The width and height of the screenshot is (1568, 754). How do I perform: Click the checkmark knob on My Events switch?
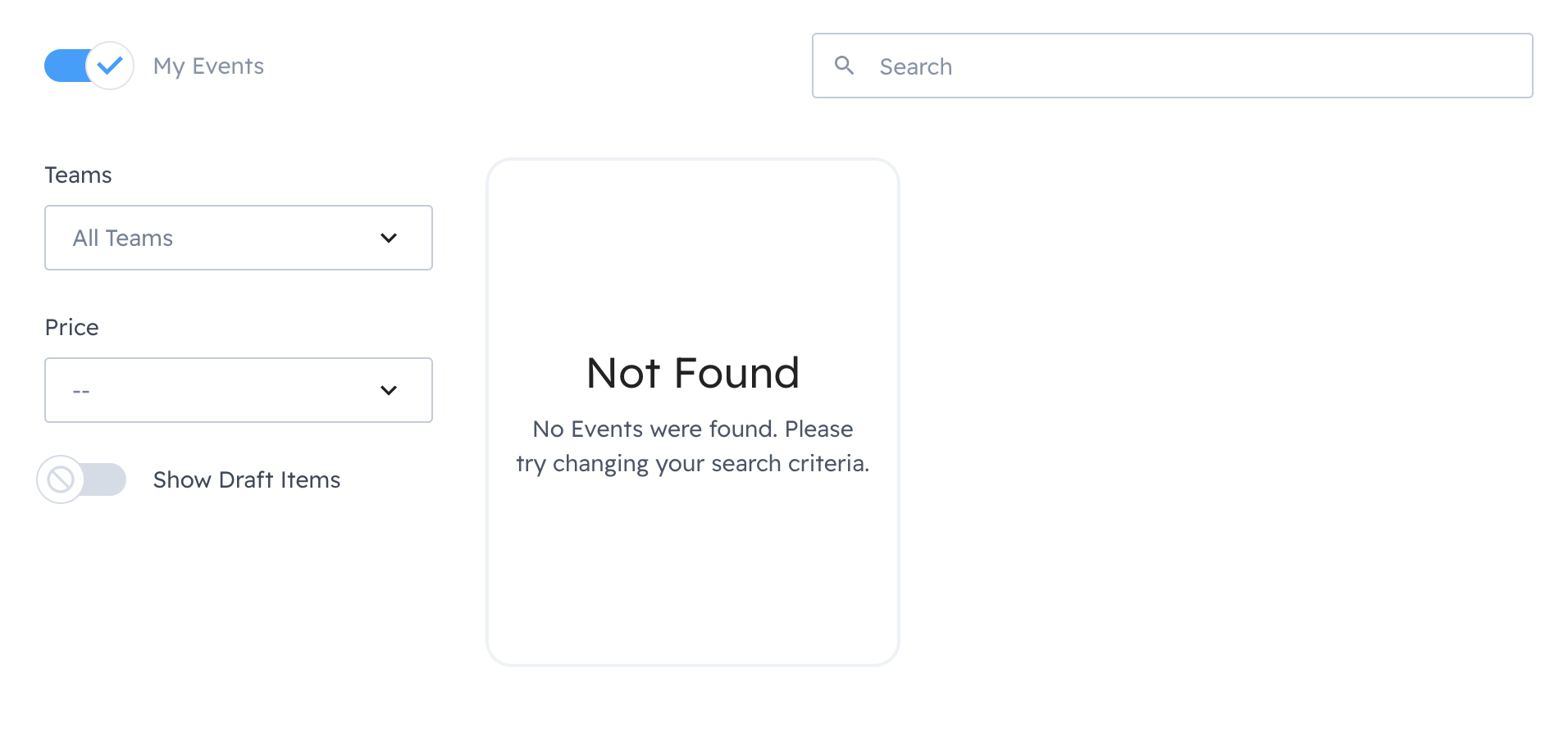coord(110,66)
